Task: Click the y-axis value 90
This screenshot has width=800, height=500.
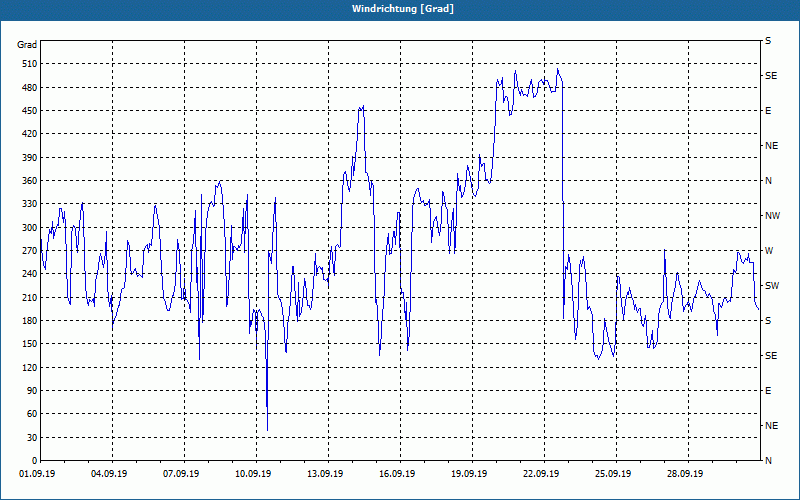Action: point(32,391)
